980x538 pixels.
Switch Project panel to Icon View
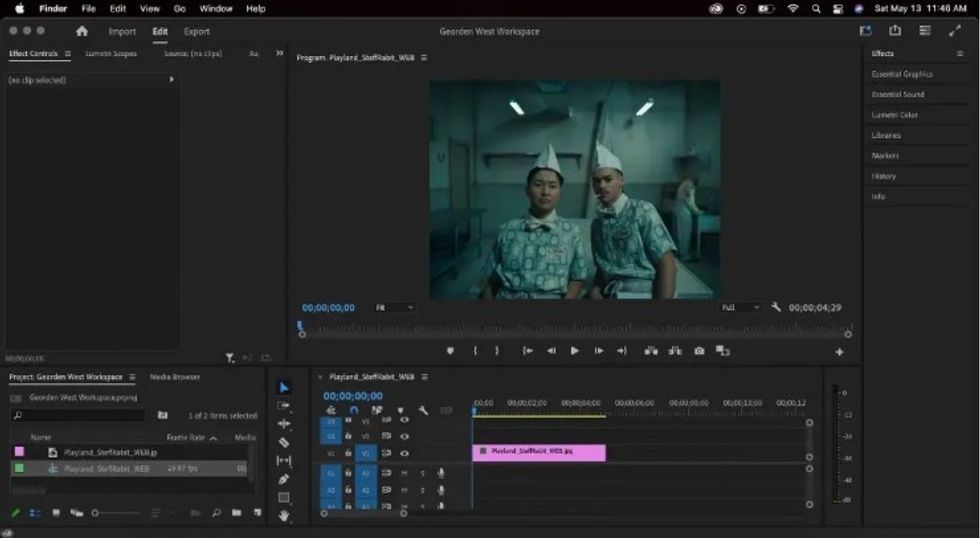56,513
